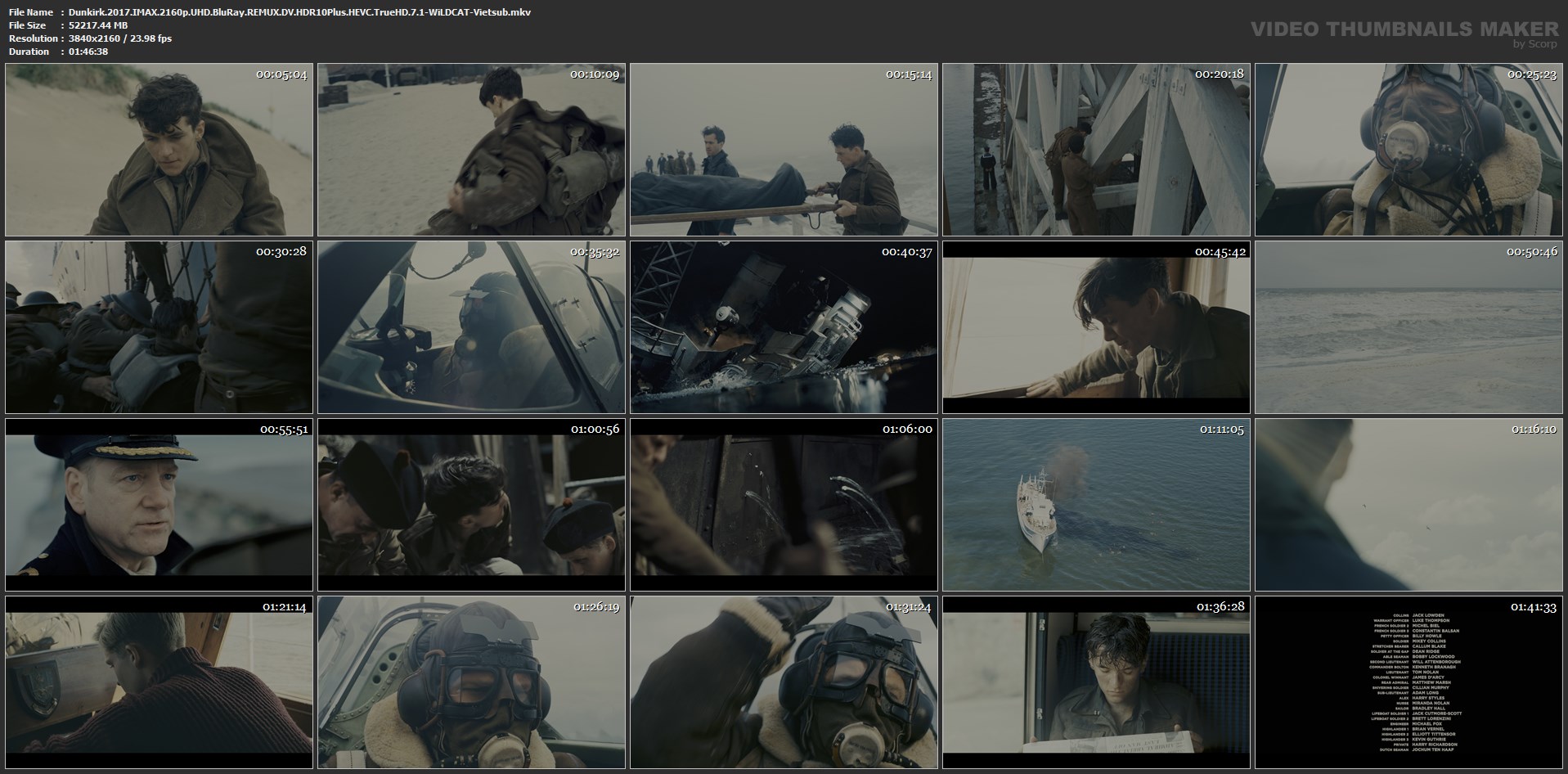
Task: Open the 00:45:42 boat window thumbnail
Action: tap(1097, 327)
